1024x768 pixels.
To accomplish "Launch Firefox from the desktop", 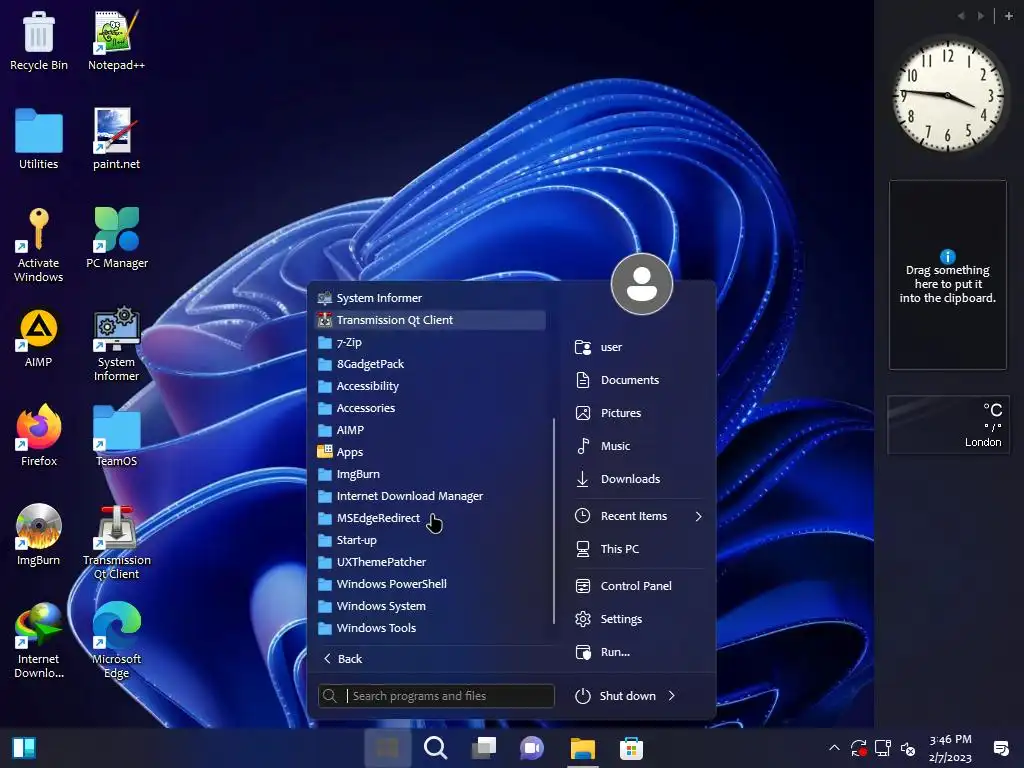I will point(39,435).
